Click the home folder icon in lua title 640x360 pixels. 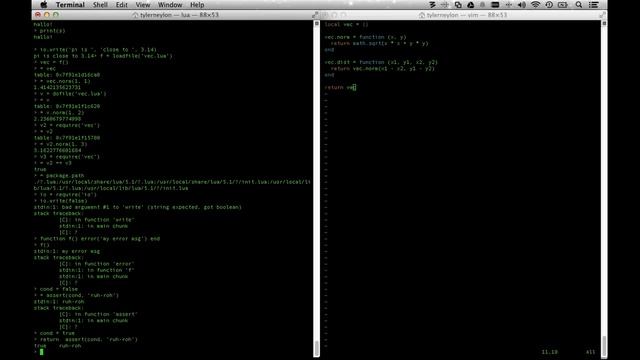pyautogui.click(x=135, y=15)
